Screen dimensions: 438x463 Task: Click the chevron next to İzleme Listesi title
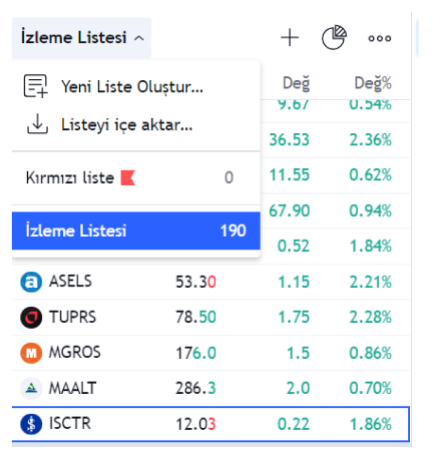click(139, 38)
